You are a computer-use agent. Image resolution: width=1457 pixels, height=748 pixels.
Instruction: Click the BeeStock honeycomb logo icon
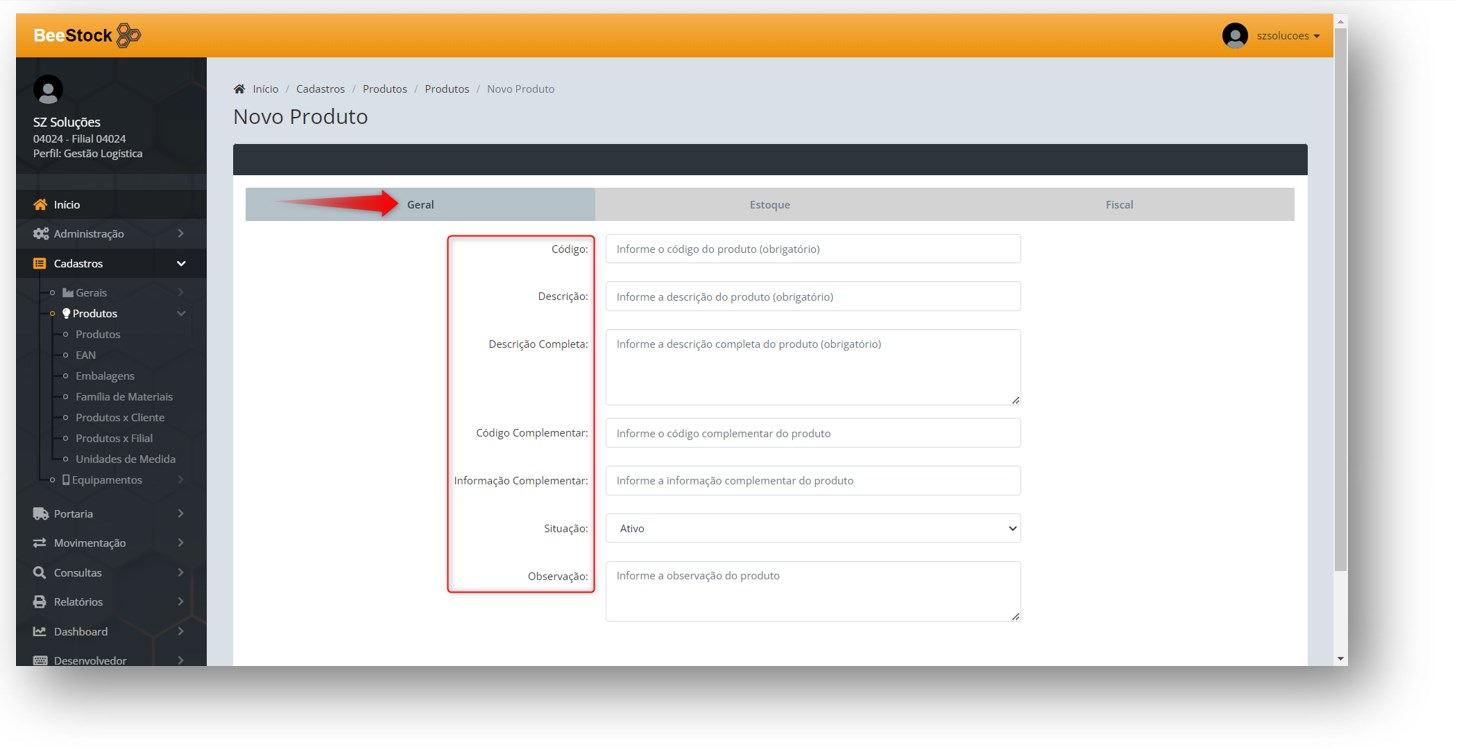pos(128,36)
